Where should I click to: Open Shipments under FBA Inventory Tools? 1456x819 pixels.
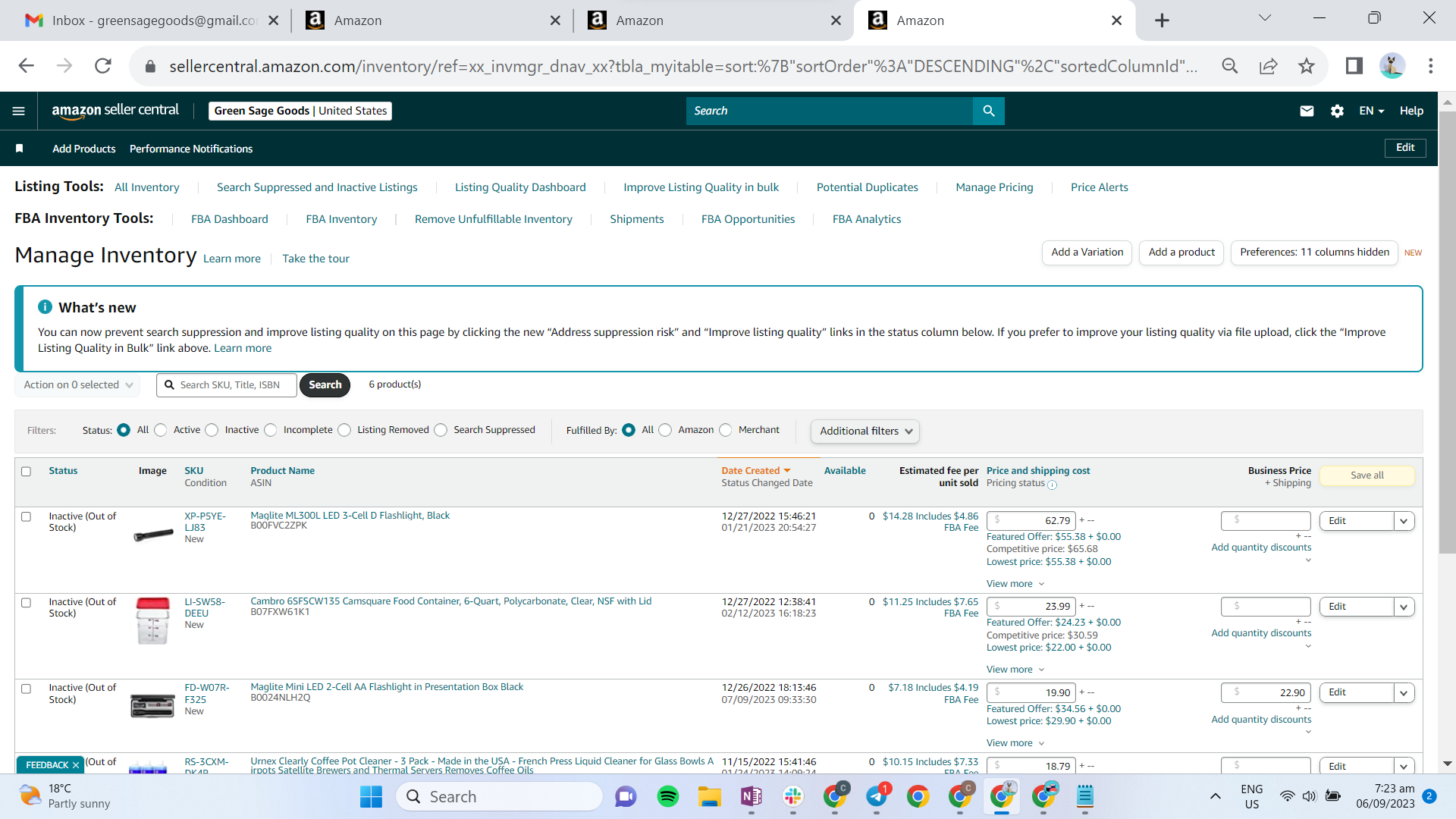pos(637,219)
